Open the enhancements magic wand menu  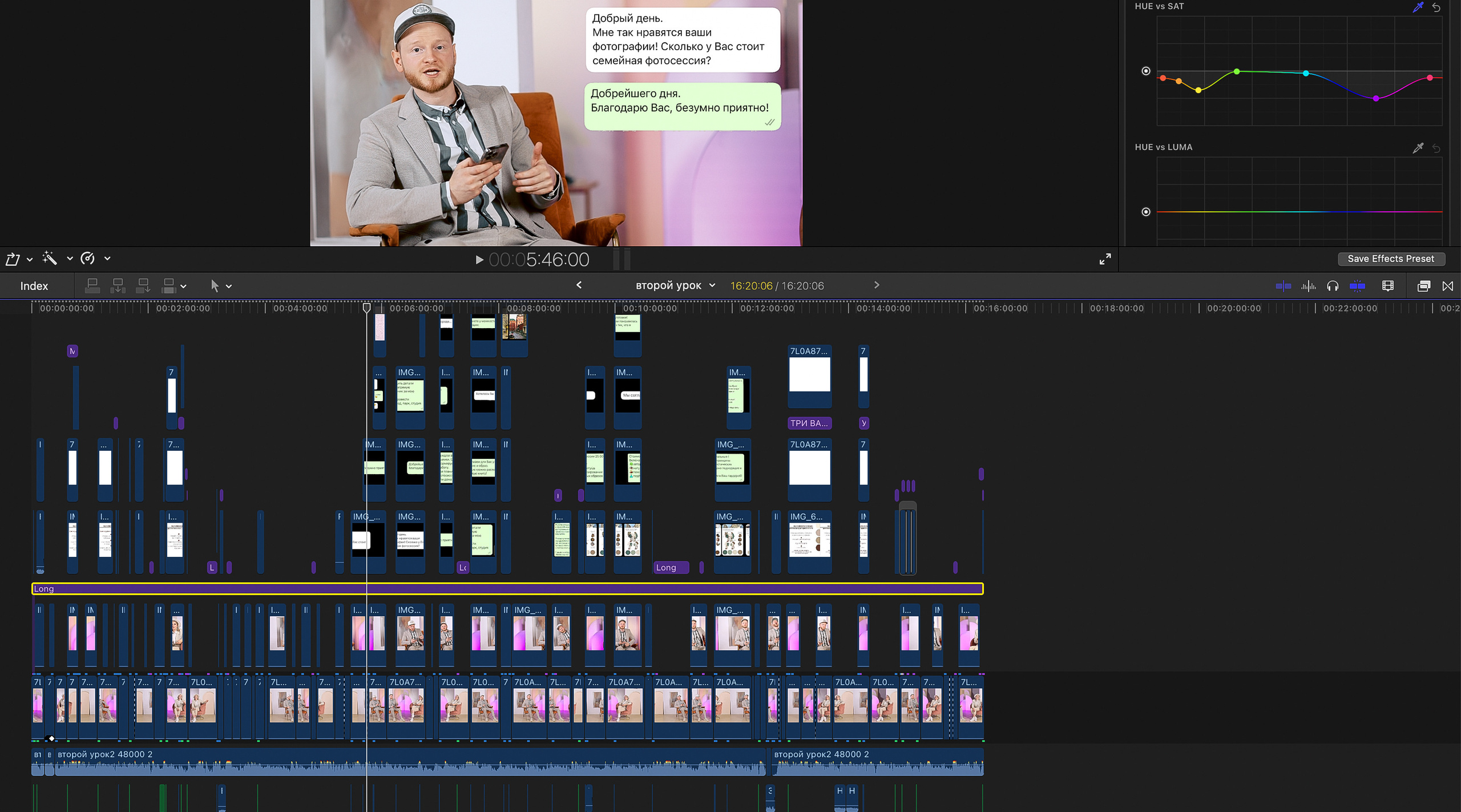pos(69,258)
